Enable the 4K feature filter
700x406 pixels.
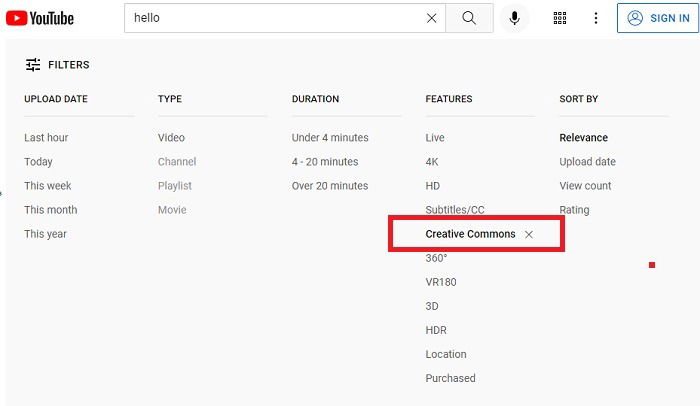click(x=432, y=162)
